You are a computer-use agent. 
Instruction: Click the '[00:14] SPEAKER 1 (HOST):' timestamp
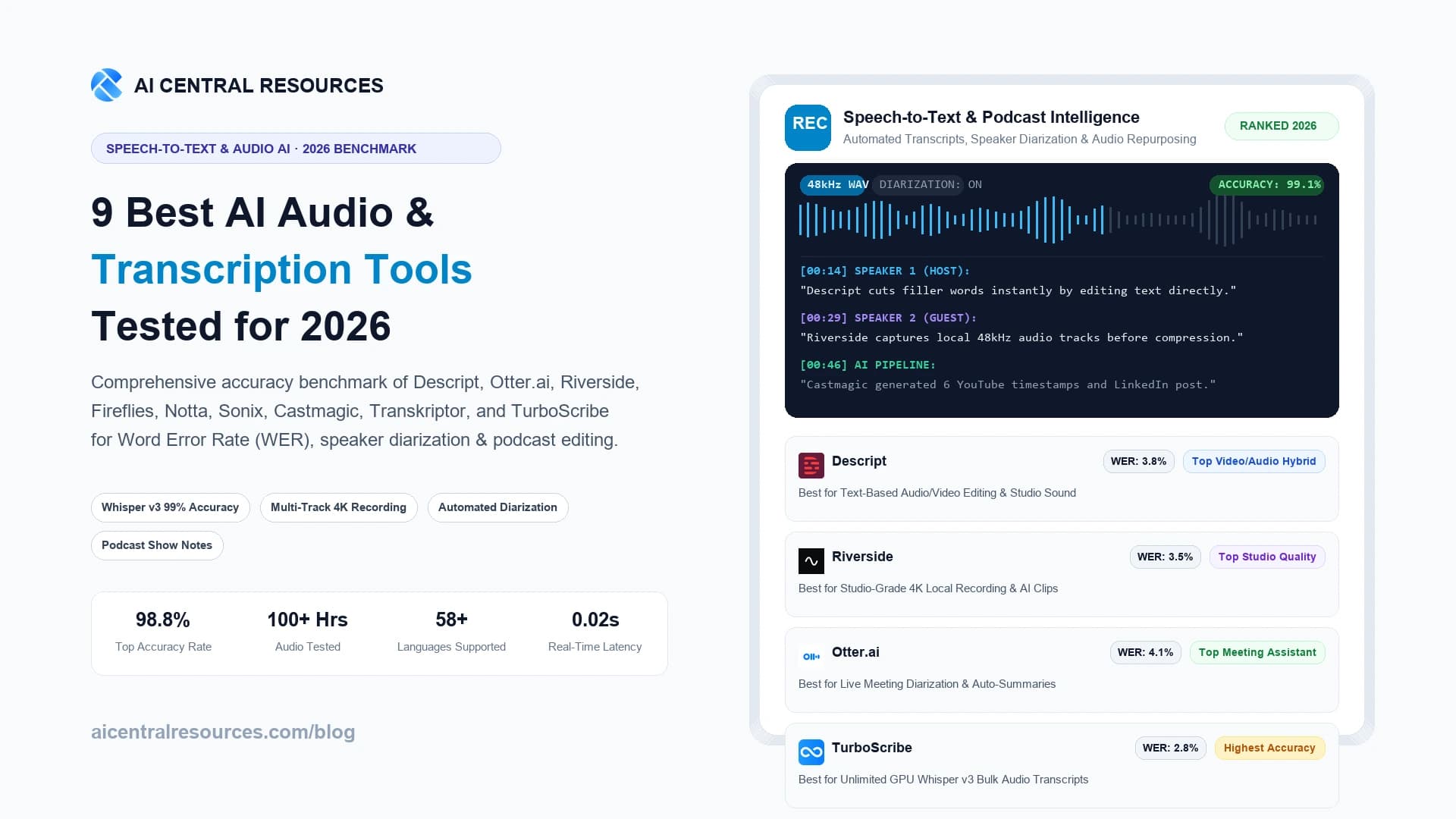(884, 271)
